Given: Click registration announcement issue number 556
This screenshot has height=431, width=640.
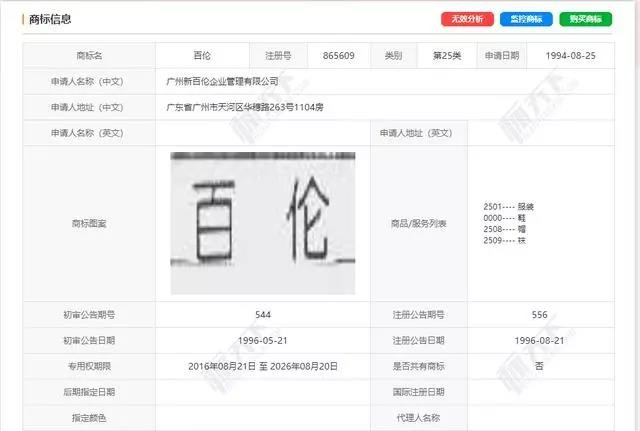Looking at the screenshot, I should click(x=539, y=315).
